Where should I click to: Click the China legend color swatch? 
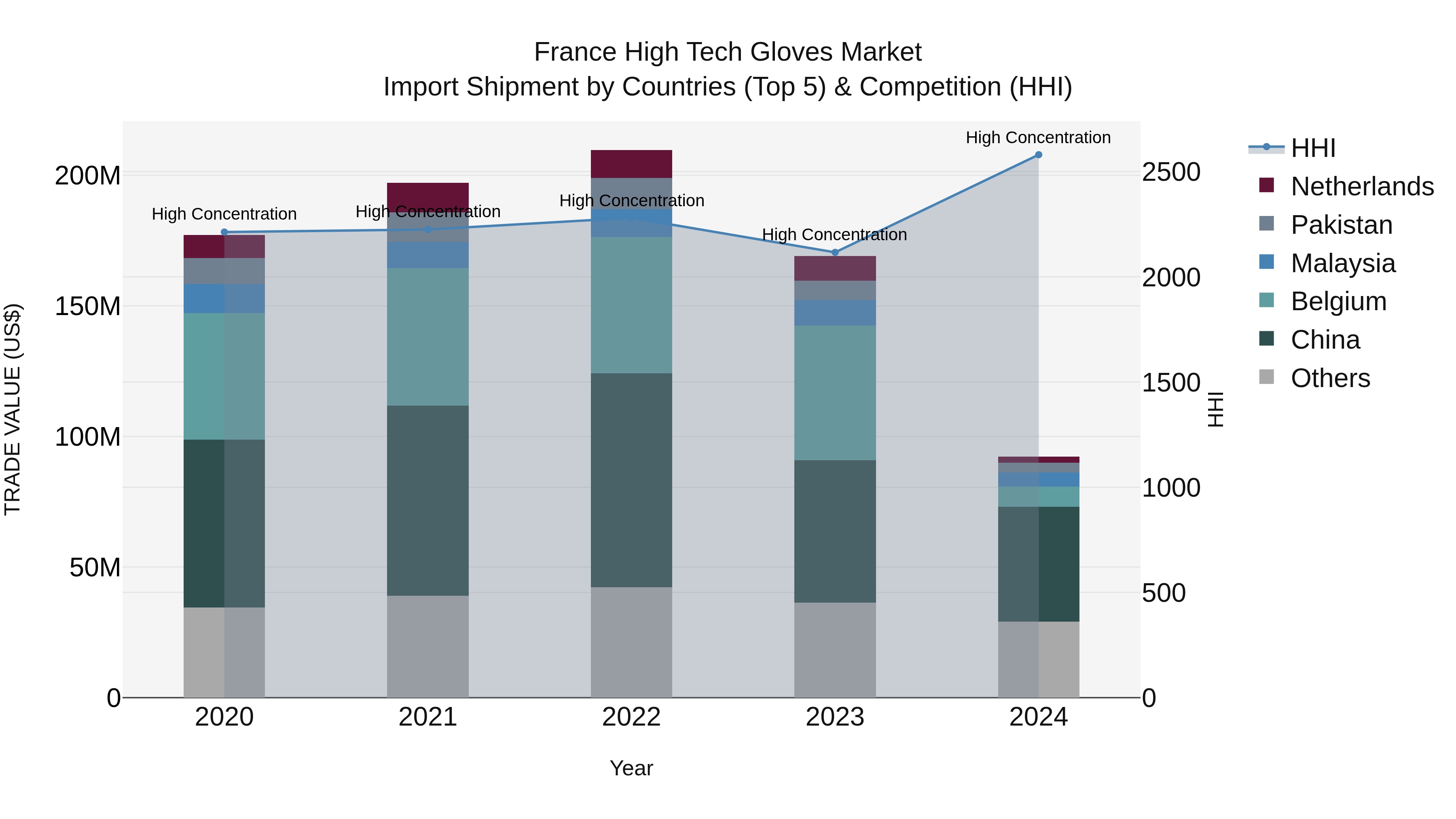pyautogui.click(x=1267, y=339)
